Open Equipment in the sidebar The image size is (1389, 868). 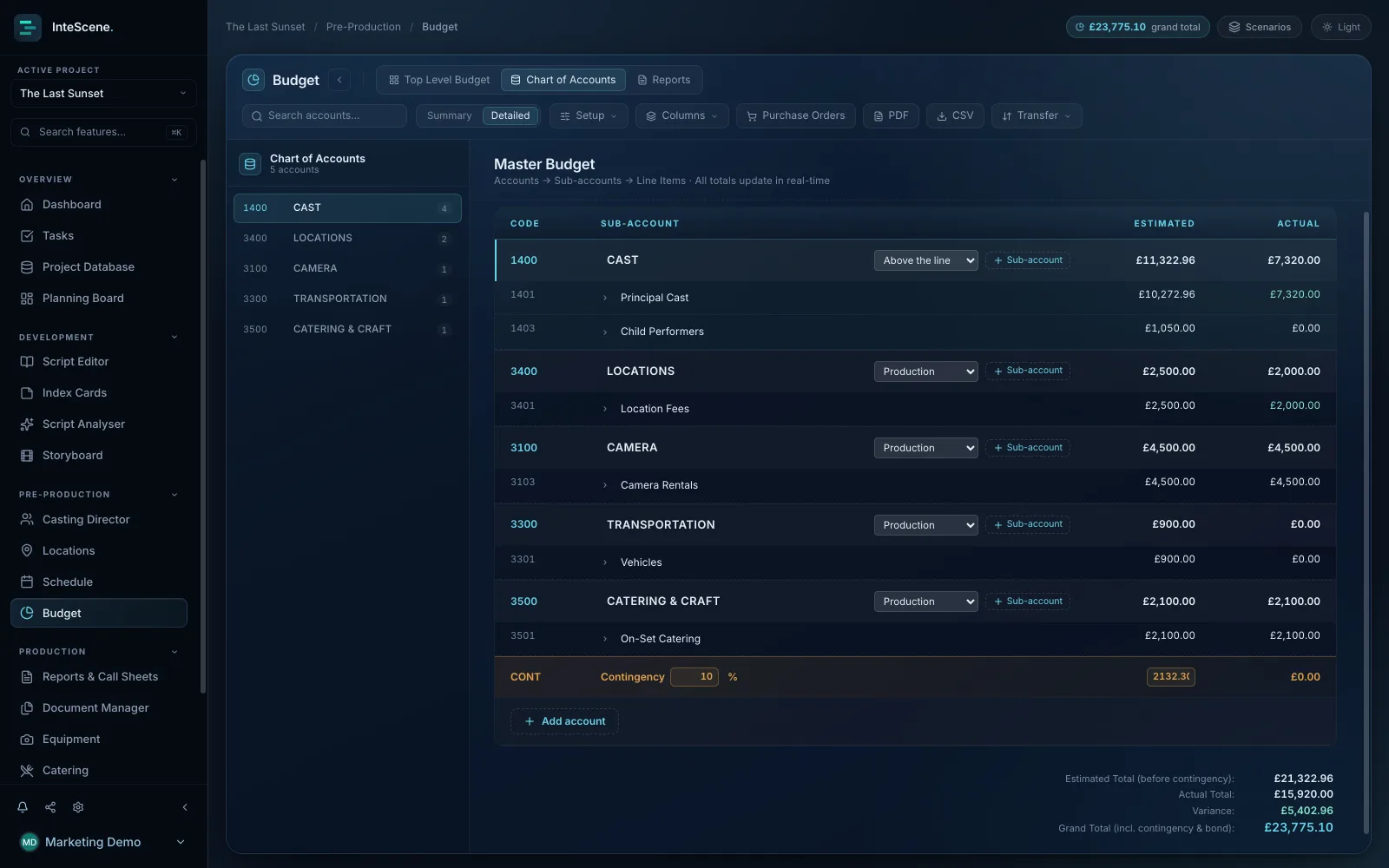click(x=99, y=740)
